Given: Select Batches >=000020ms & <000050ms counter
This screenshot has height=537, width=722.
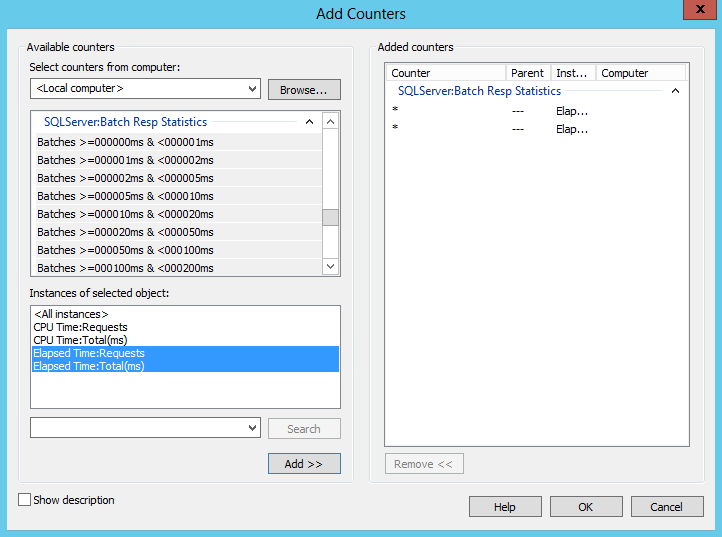Looking at the screenshot, I should [x=179, y=232].
